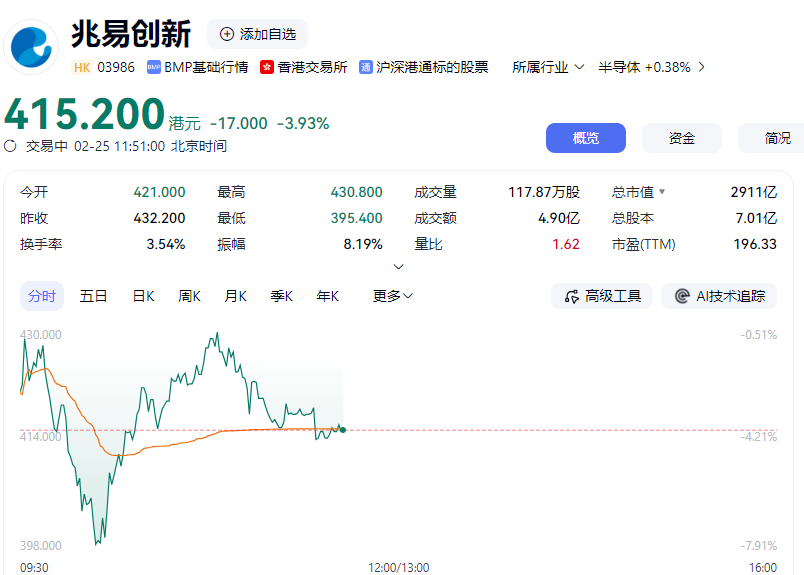Click the HK market badge
Viewport: 804px width, 575px height.
click(82, 67)
